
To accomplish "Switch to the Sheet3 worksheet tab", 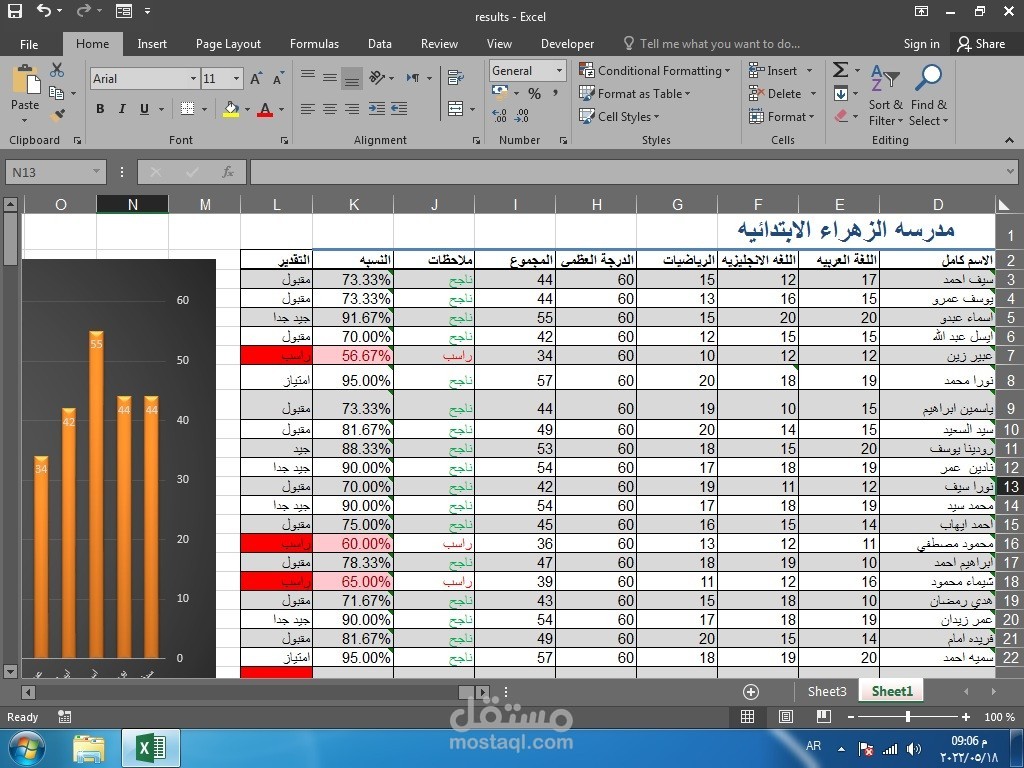I will click(x=827, y=692).
